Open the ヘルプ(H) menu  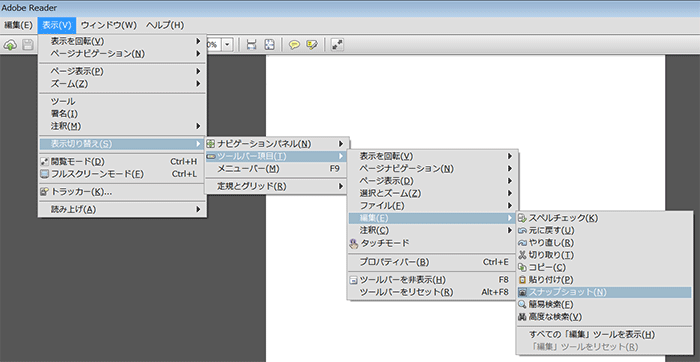click(x=165, y=25)
